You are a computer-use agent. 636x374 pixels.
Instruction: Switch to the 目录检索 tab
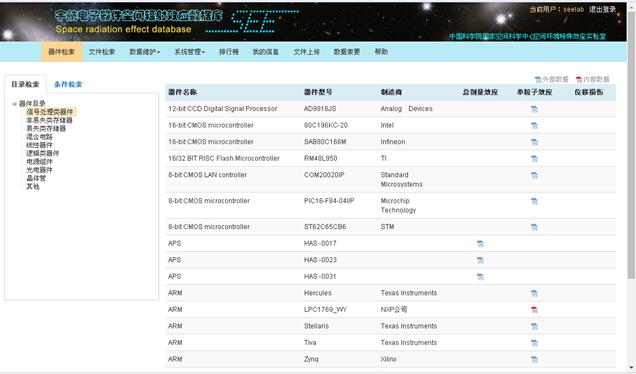pyautogui.click(x=25, y=84)
